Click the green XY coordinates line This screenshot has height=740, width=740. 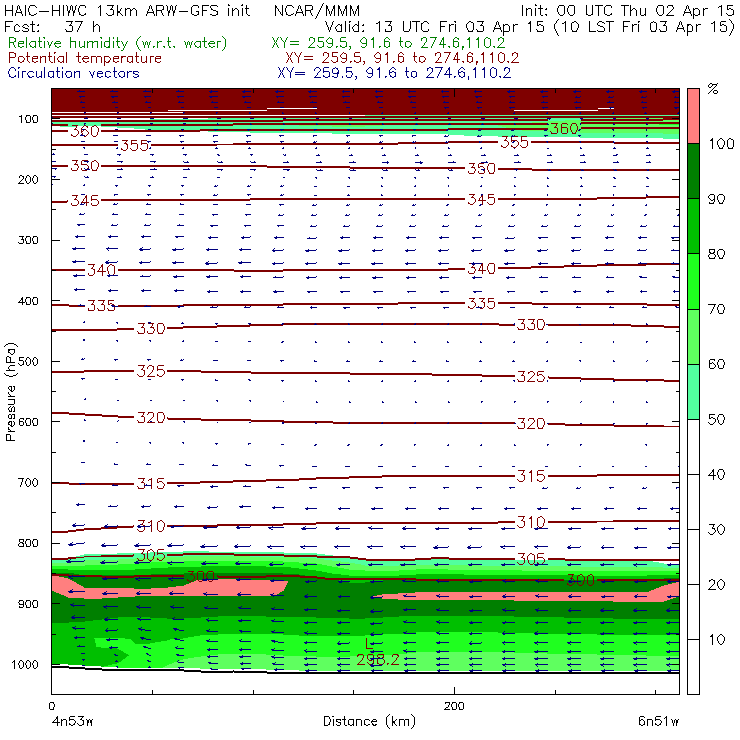tap(388, 43)
